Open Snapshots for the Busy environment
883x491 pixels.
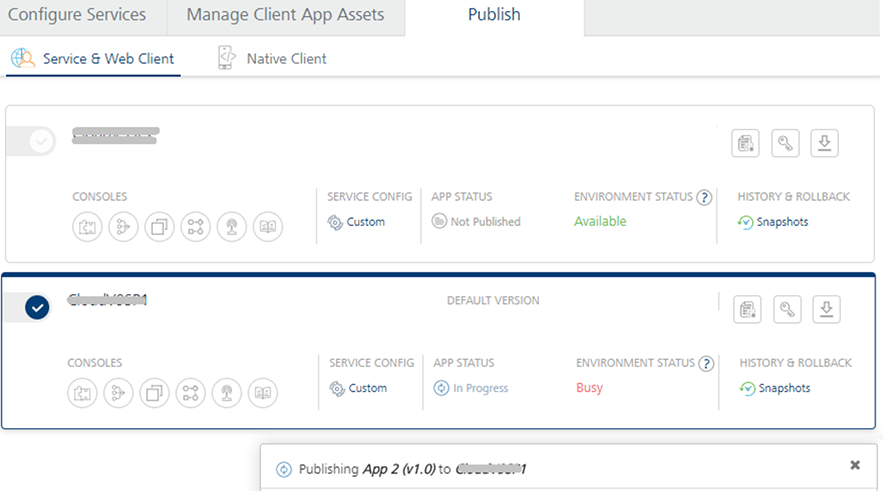784,388
